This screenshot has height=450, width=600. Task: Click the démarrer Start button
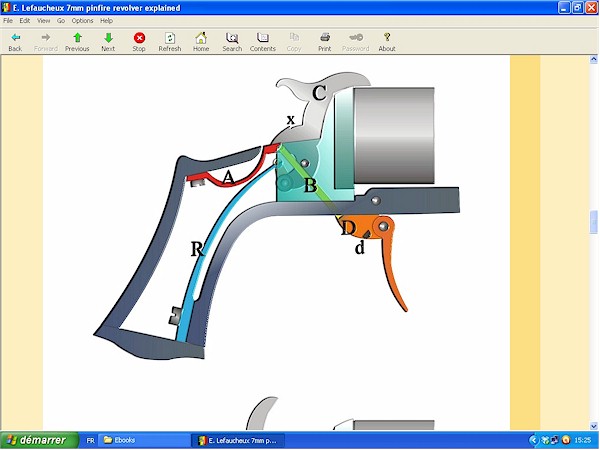click(x=39, y=440)
